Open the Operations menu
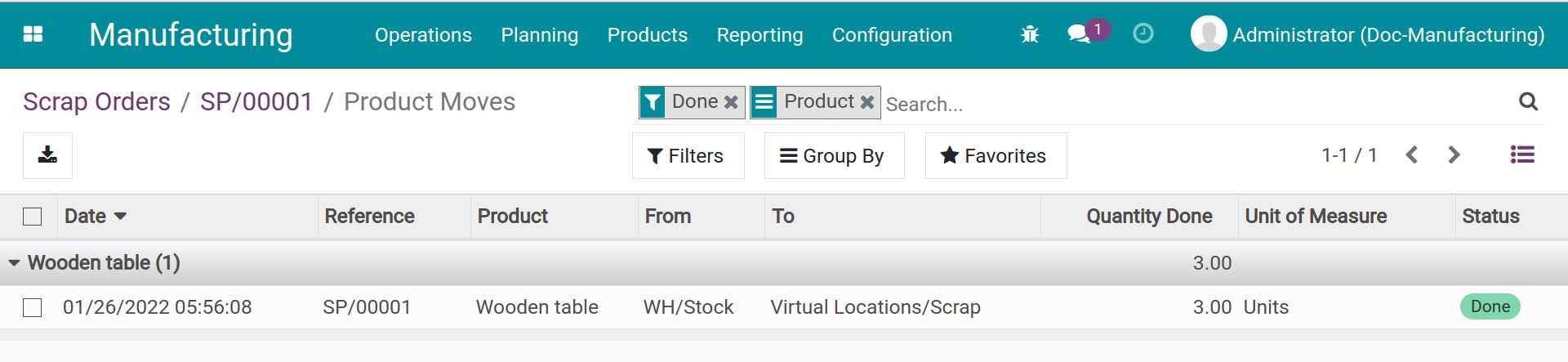The width and height of the screenshot is (1568, 362). (x=423, y=35)
